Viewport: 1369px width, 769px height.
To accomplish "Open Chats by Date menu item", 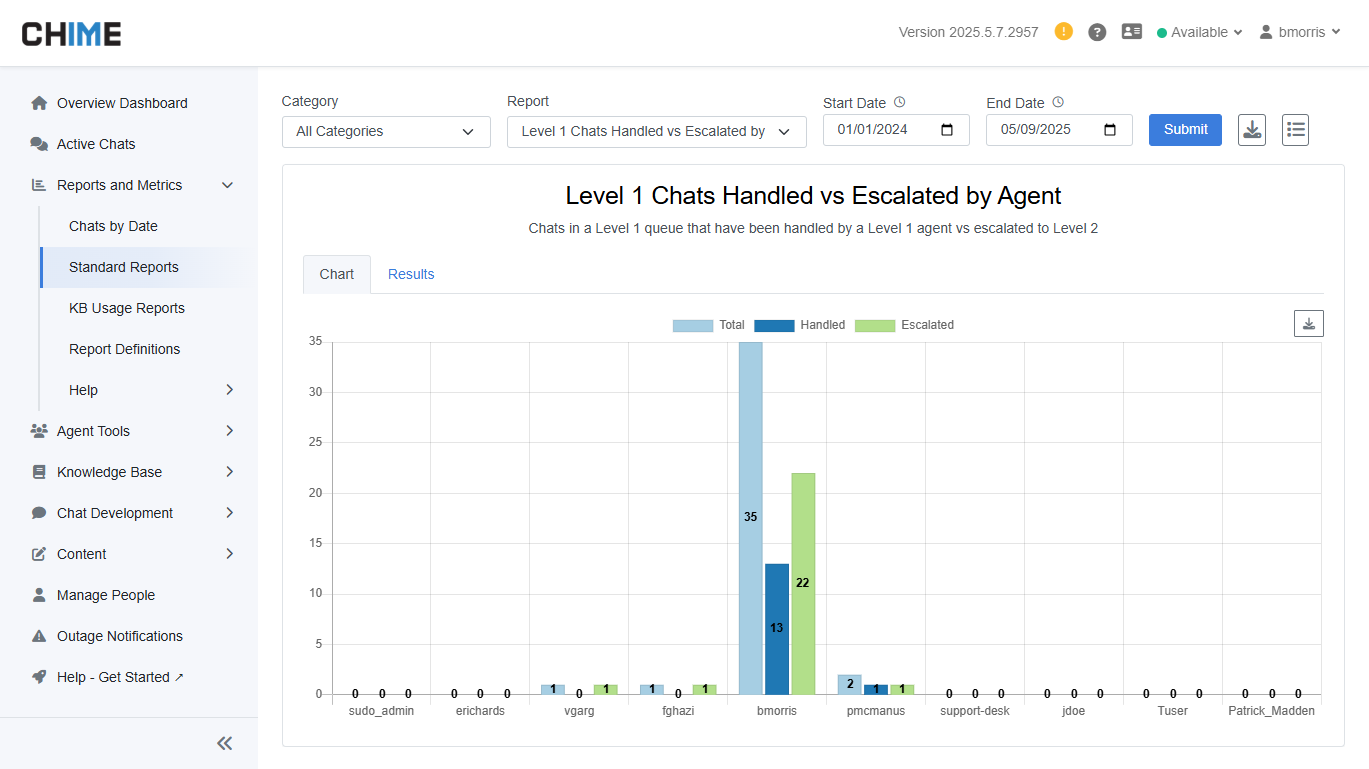I will 113,226.
